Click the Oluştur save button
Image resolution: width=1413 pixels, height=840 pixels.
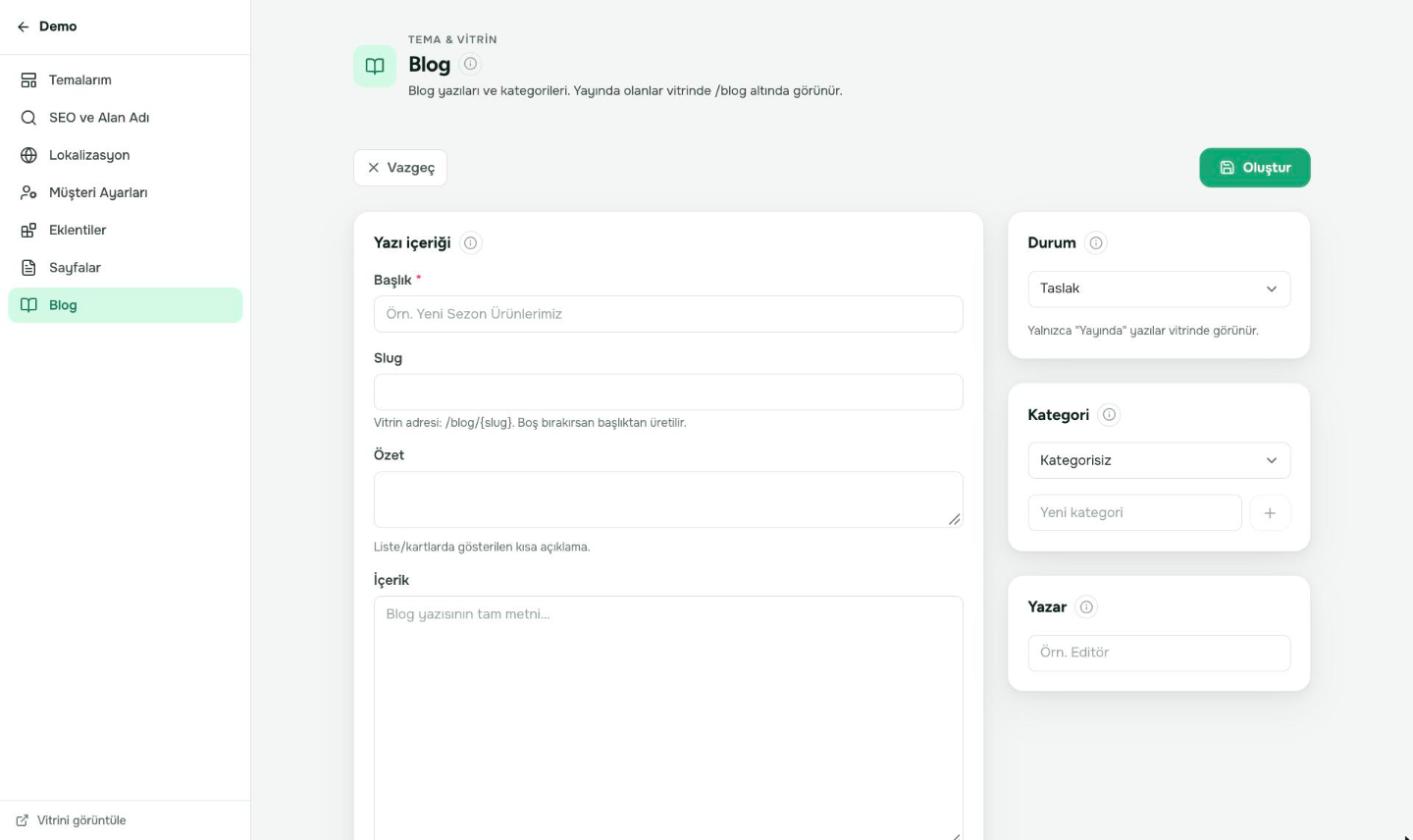coord(1255,168)
